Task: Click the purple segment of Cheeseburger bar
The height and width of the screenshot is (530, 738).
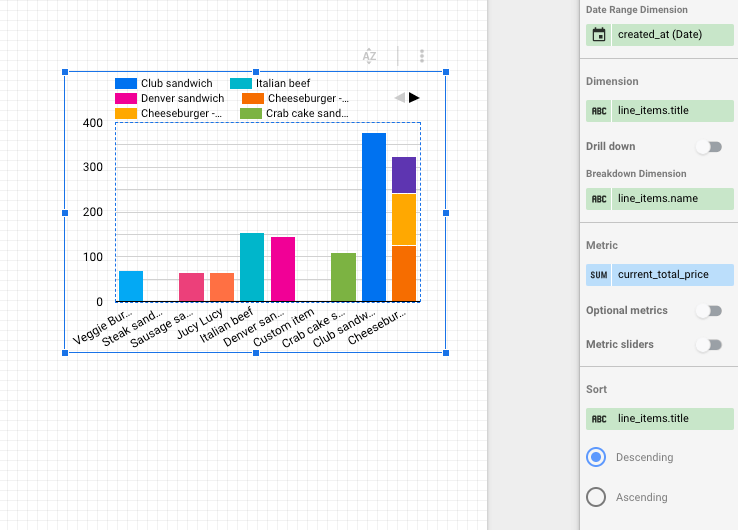Action: coord(404,175)
